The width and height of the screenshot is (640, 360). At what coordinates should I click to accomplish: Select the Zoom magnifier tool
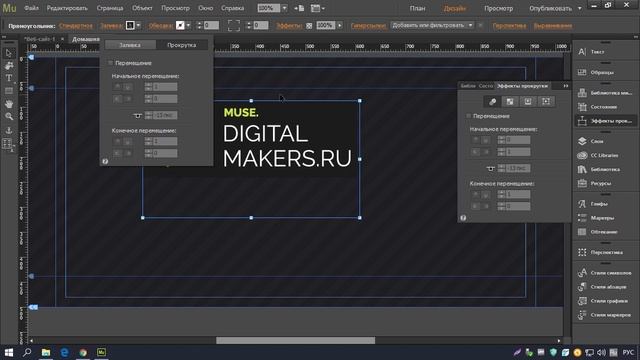(9, 116)
